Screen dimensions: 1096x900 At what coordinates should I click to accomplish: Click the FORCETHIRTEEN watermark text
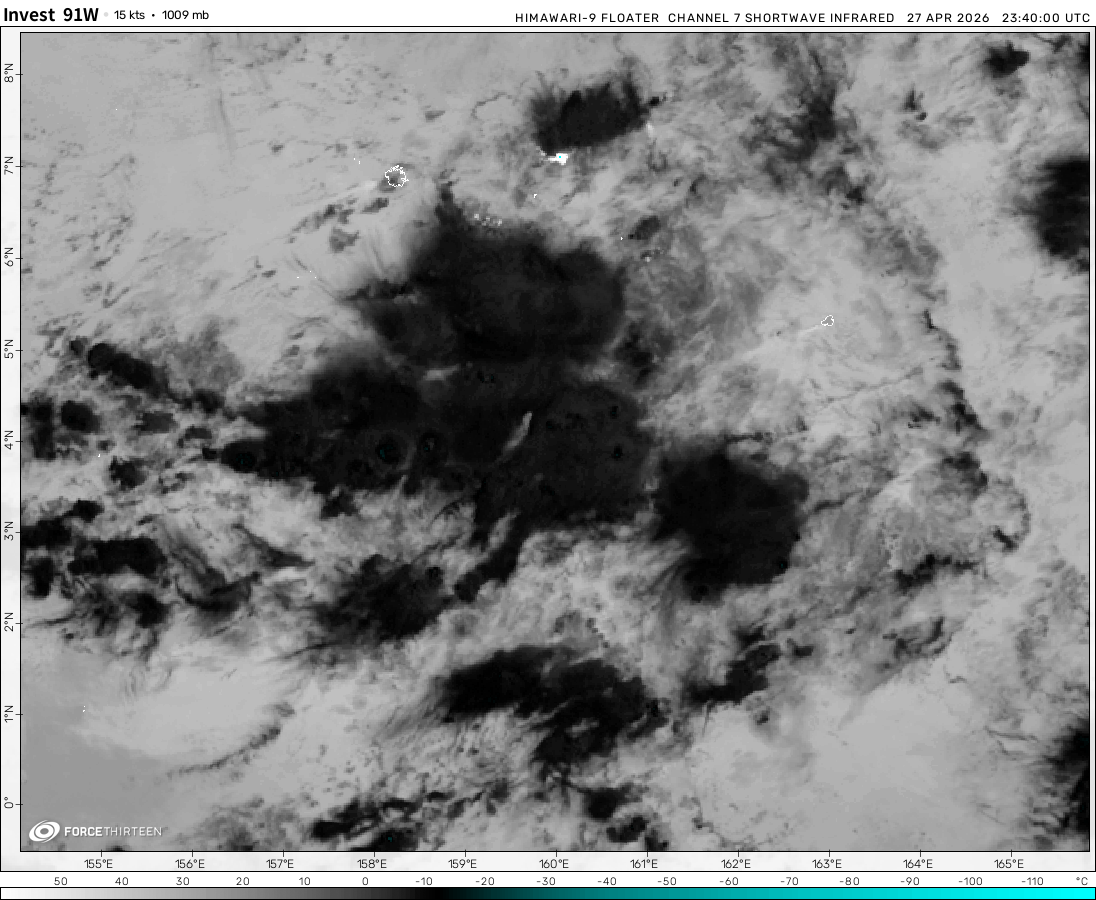click(x=112, y=832)
